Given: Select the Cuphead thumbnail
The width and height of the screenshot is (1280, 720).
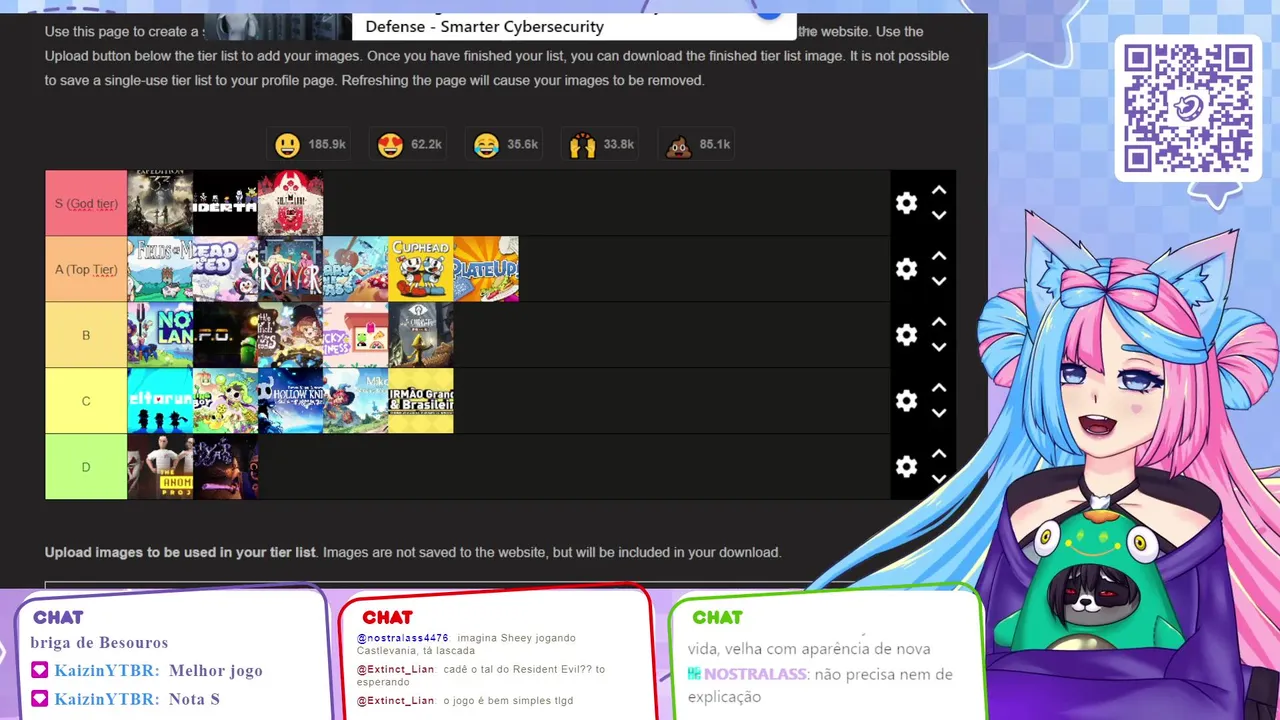Looking at the screenshot, I should click(420, 269).
